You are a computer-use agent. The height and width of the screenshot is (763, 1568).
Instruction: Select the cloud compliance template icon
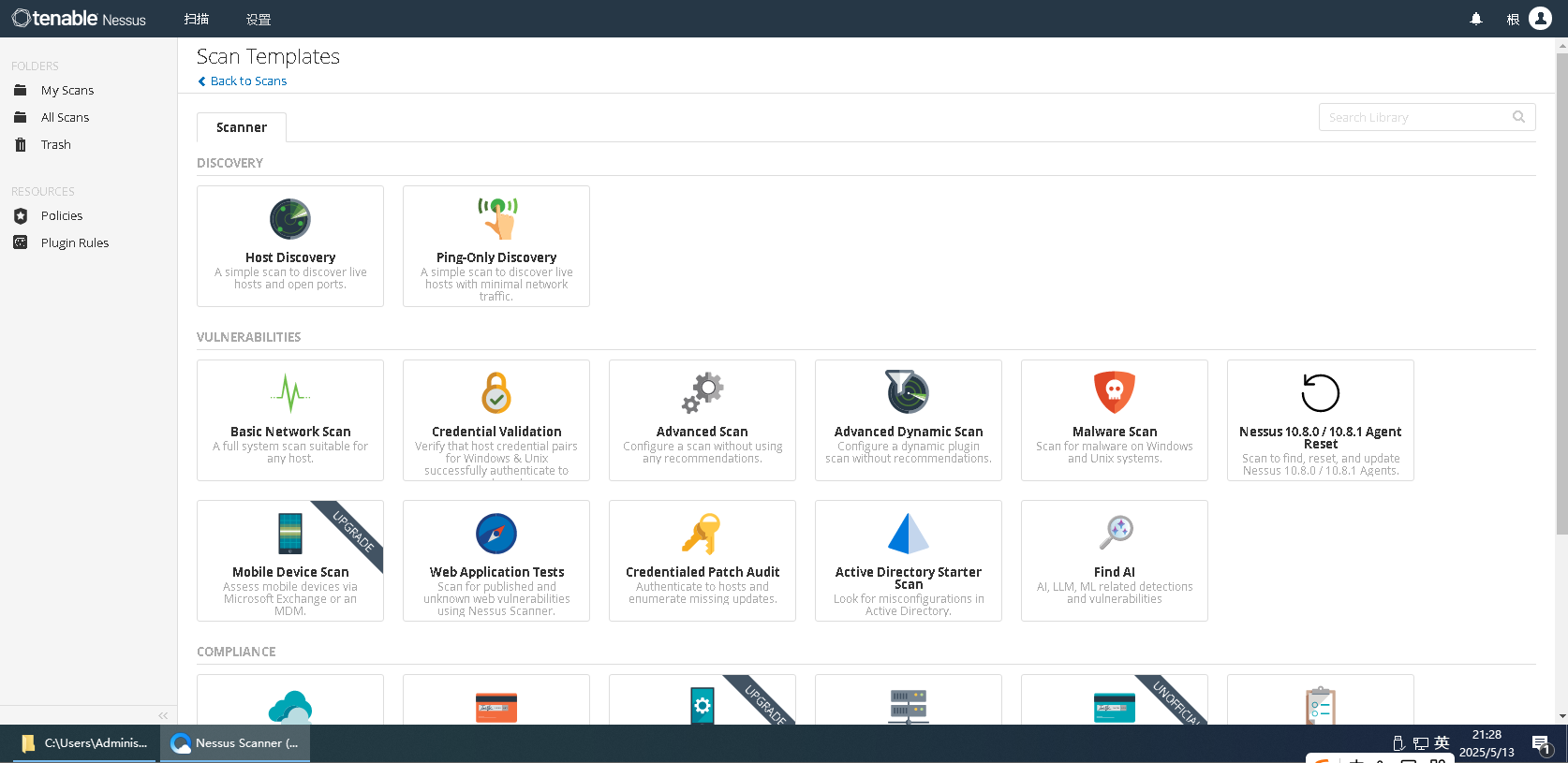click(290, 708)
